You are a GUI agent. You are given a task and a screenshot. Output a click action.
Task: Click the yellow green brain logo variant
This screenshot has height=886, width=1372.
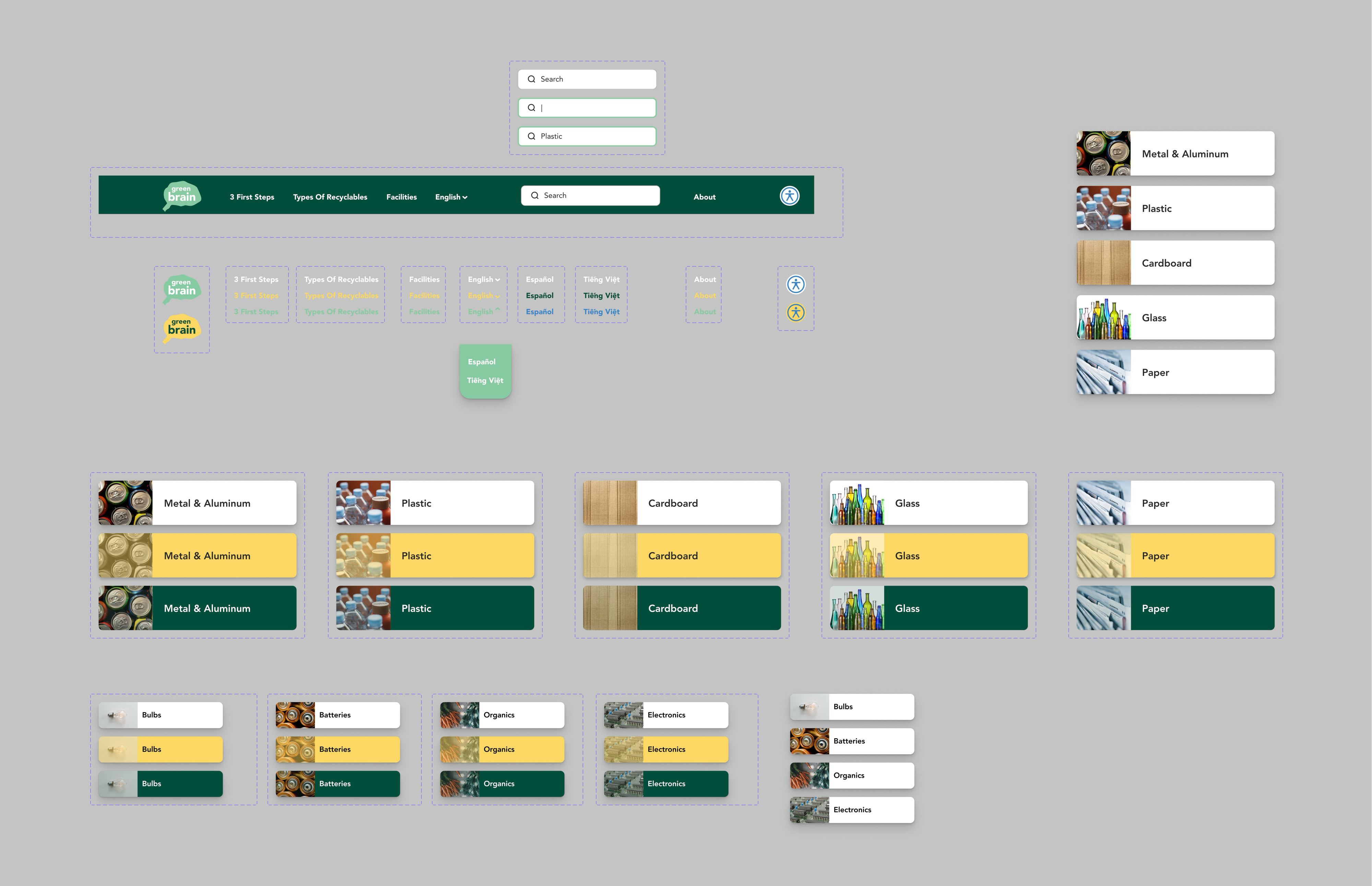coord(182,328)
